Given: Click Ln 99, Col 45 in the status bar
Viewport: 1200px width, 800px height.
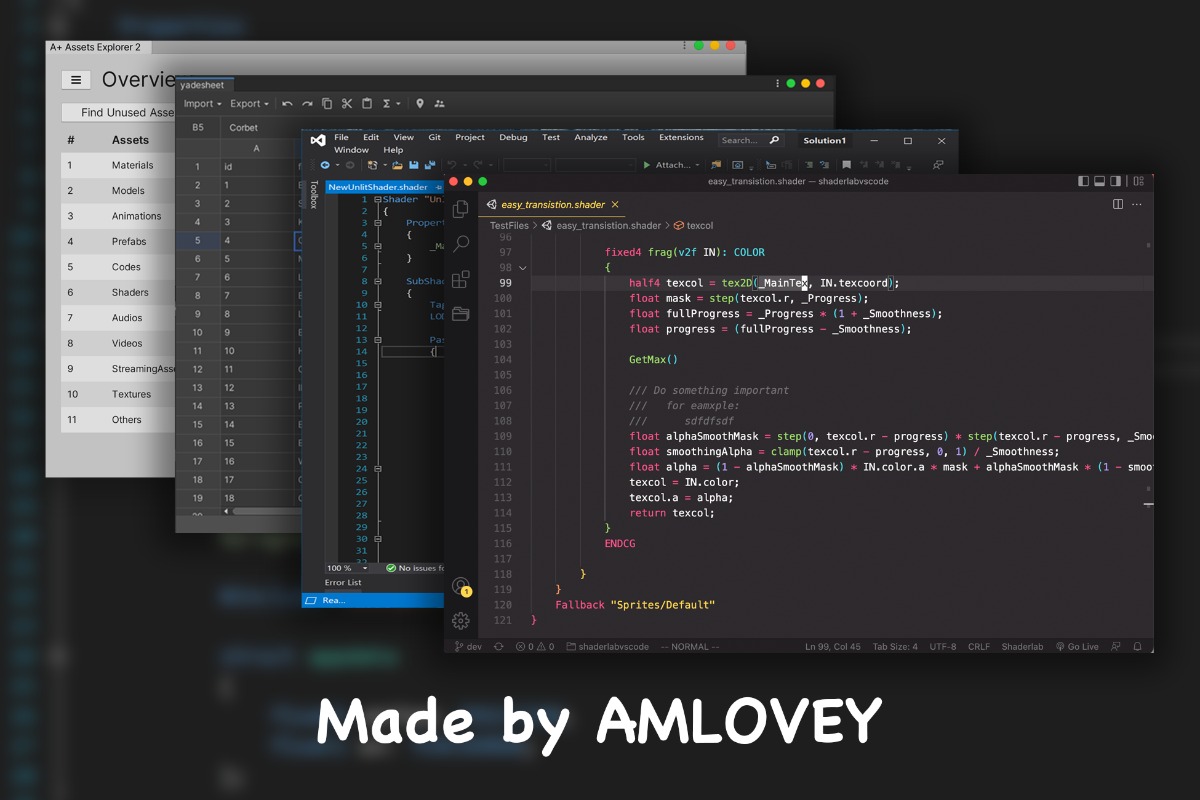Looking at the screenshot, I should point(833,647).
